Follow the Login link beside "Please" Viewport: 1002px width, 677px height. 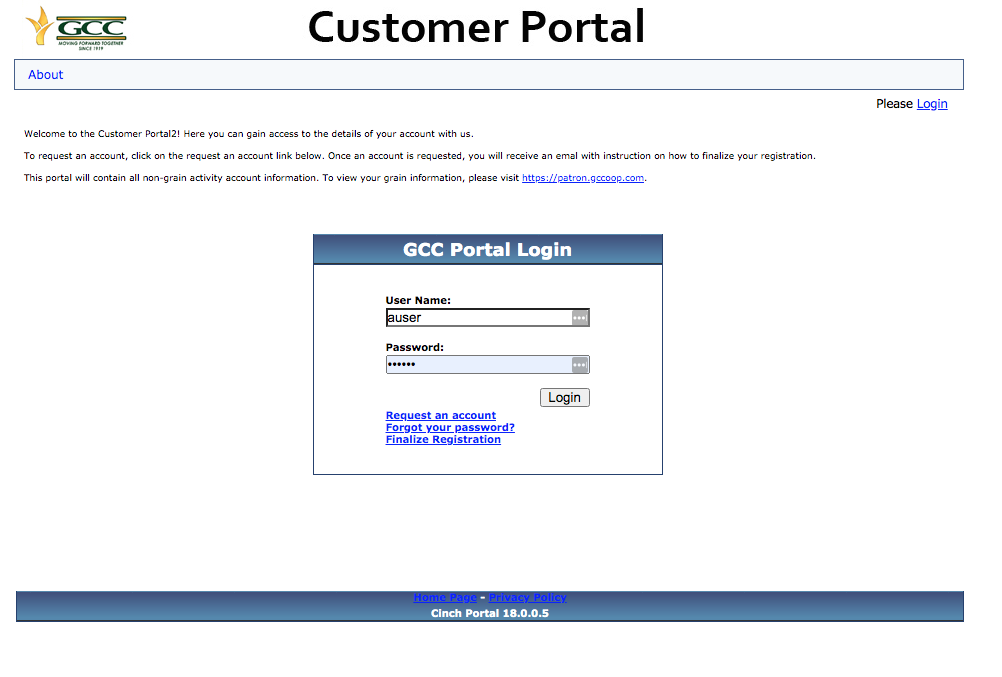point(931,104)
